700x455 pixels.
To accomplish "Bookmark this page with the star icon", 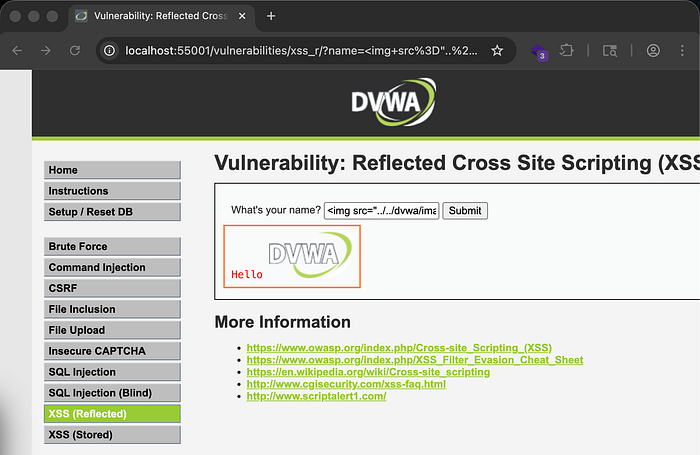I will coord(497,50).
